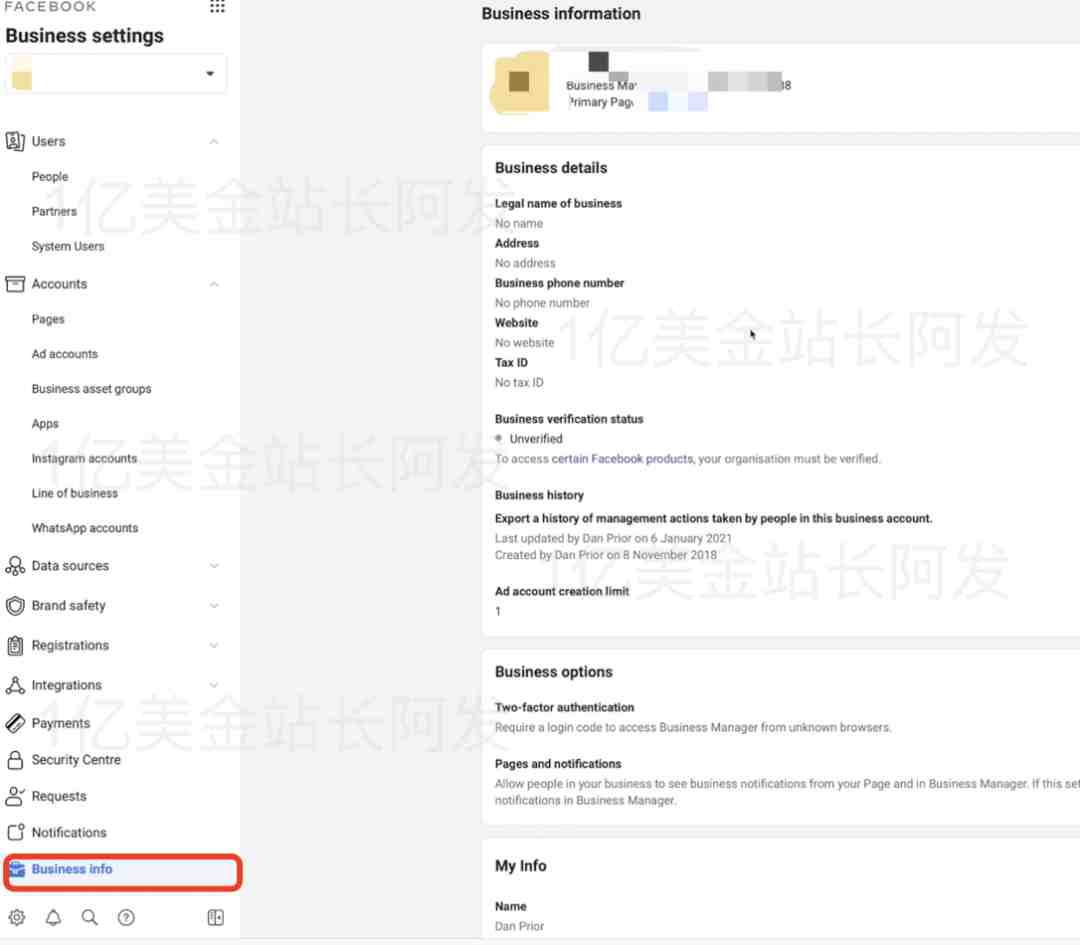The image size is (1080, 945).
Task: Open Apps under Accounts
Action: point(45,424)
